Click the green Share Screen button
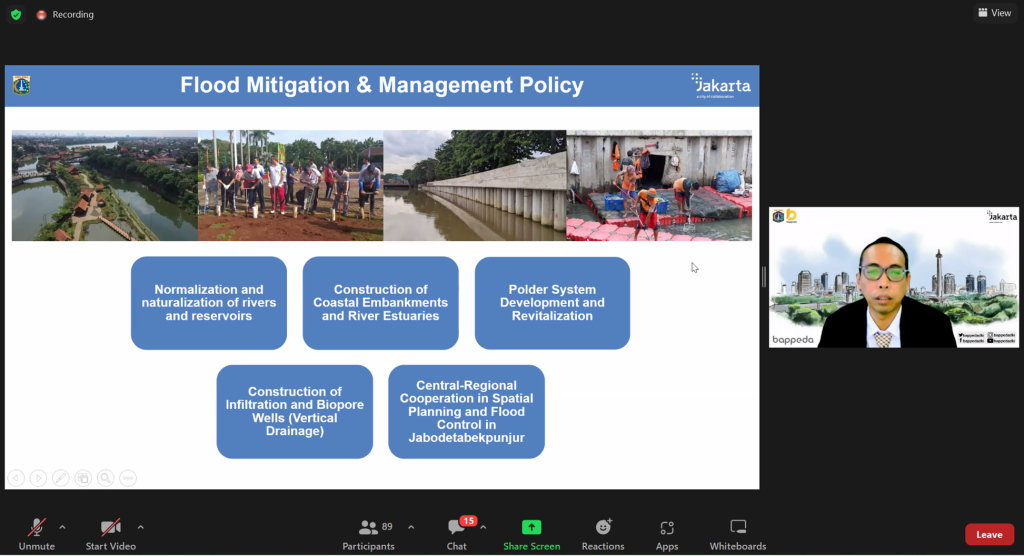Screen dimensions: 1024x556 [x=531, y=533]
